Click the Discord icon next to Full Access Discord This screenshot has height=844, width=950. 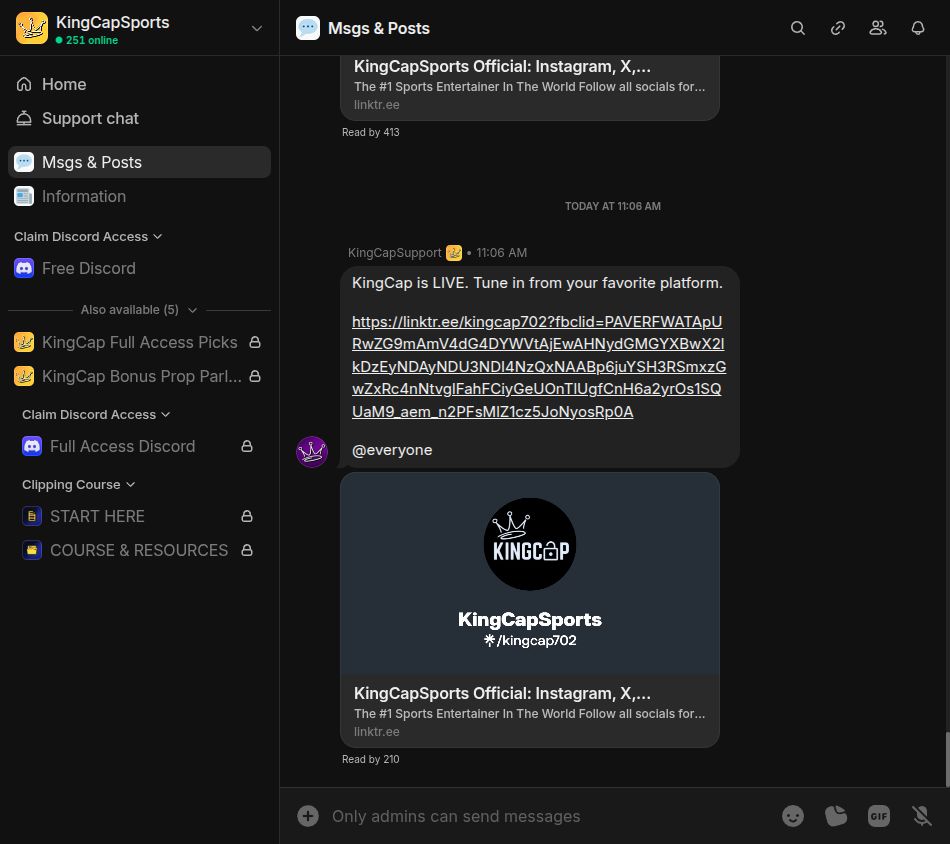[32, 446]
